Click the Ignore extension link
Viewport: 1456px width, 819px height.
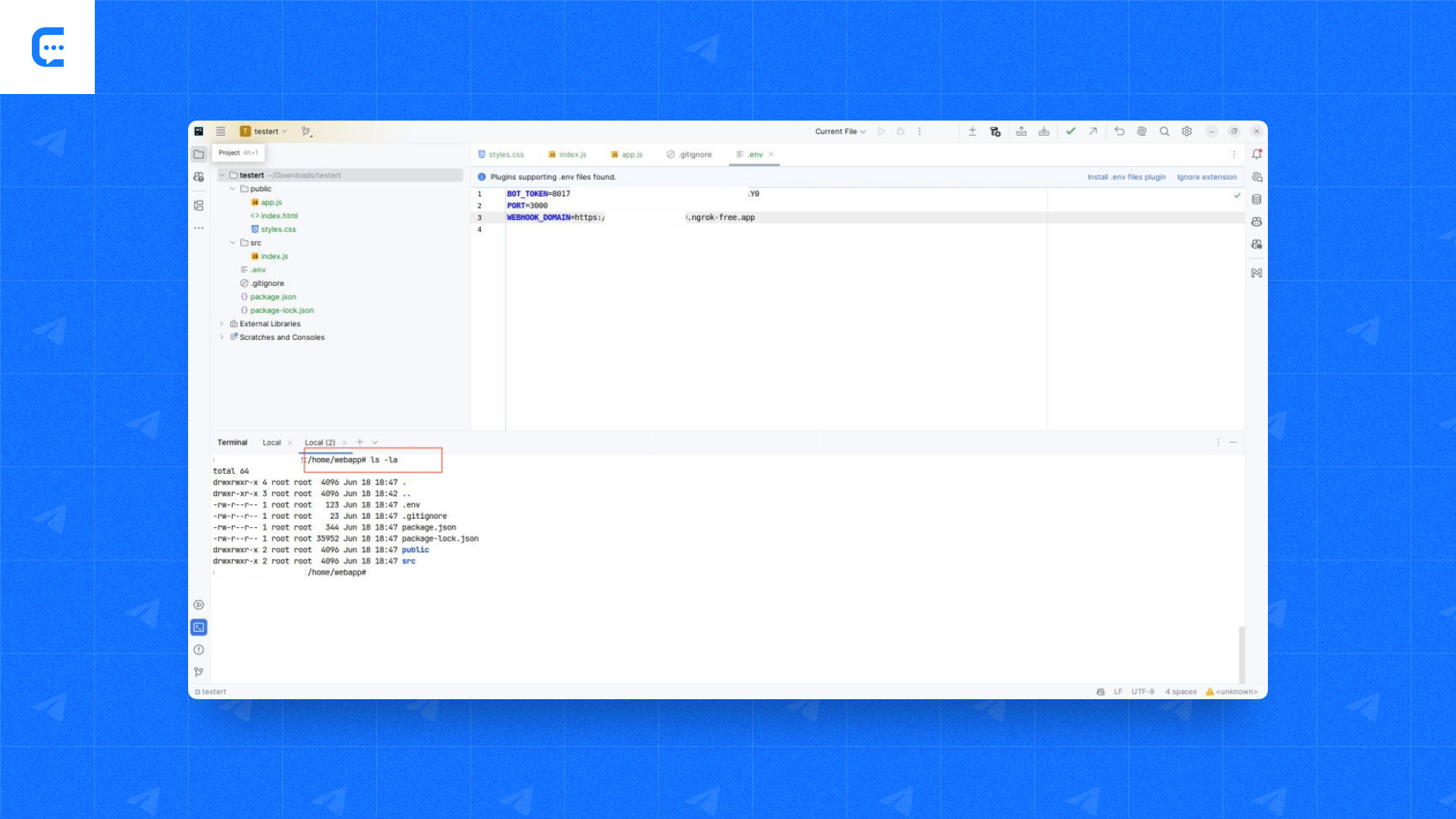[x=1207, y=177]
